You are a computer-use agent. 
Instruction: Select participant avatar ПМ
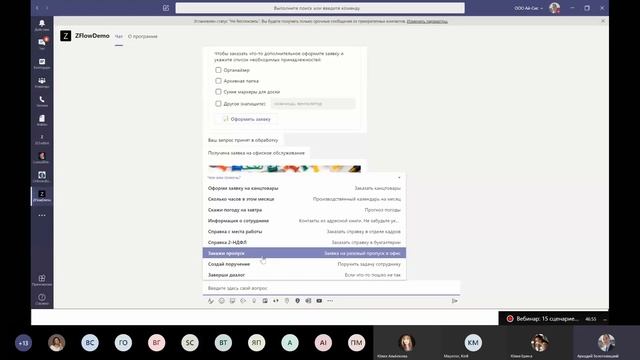point(356,343)
